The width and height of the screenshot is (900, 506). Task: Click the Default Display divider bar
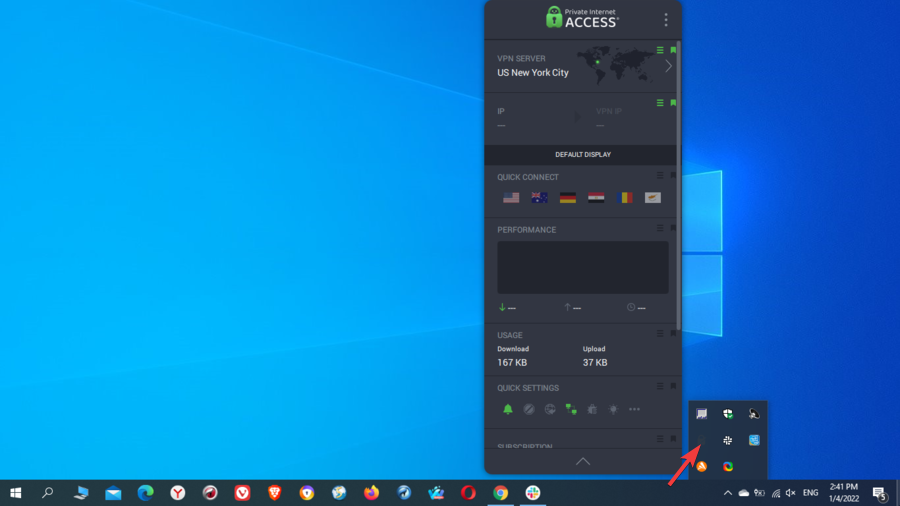tap(583, 155)
